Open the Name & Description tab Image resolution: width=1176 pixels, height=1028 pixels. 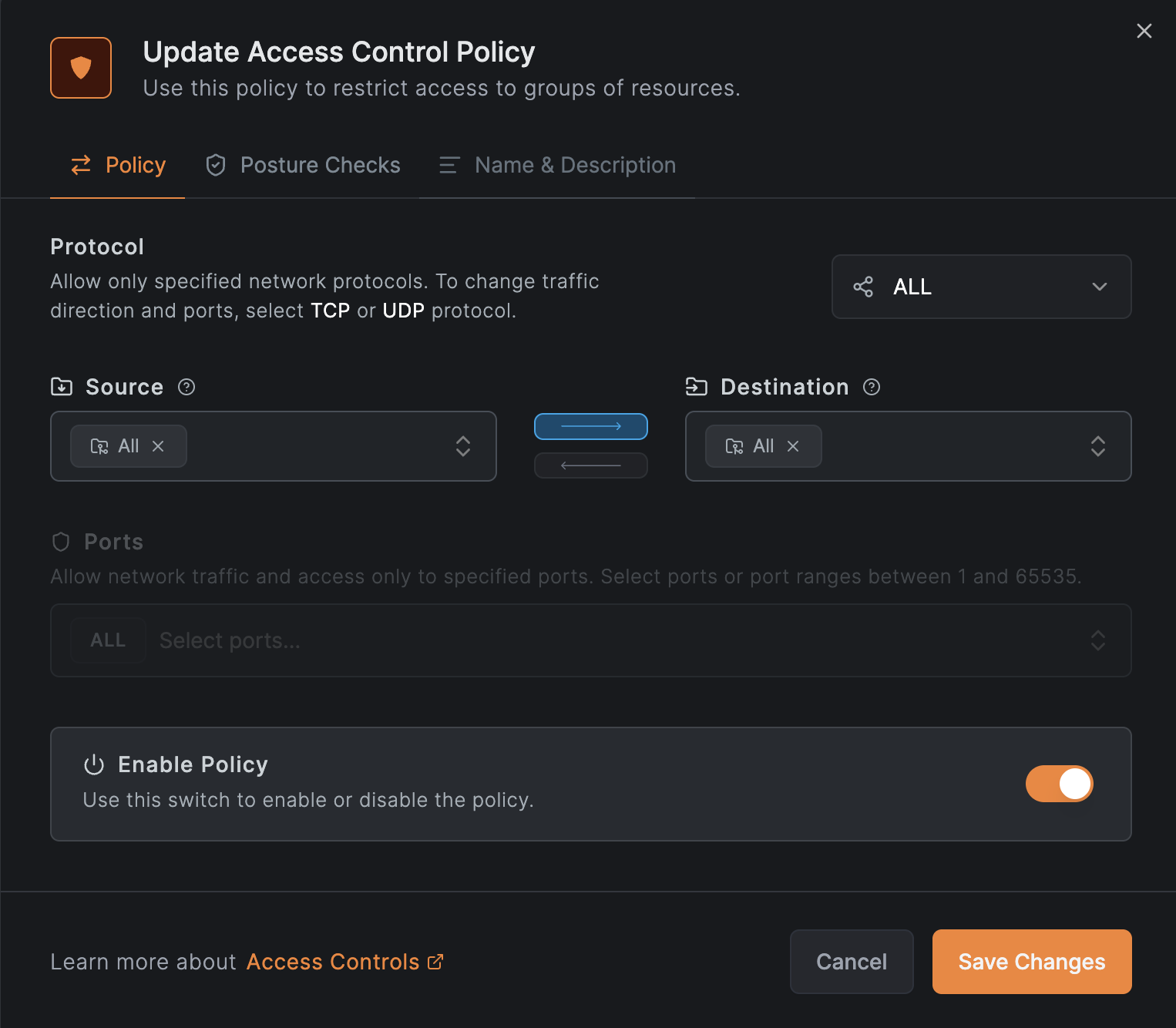tap(557, 165)
